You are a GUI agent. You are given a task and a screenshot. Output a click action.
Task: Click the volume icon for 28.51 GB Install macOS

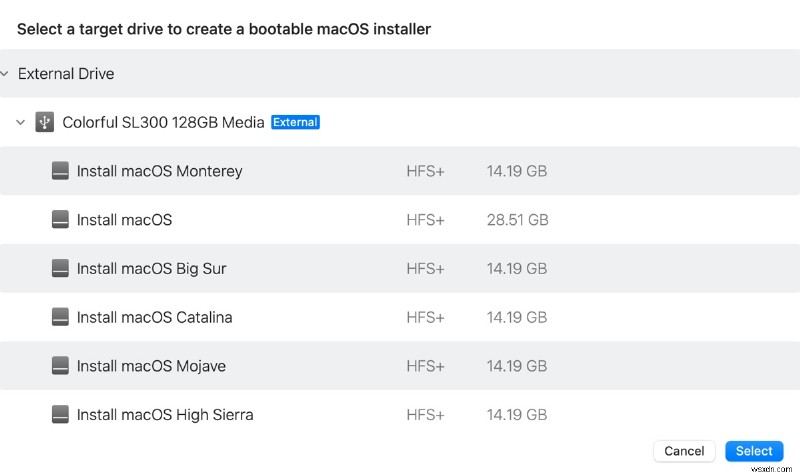click(60, 220)
